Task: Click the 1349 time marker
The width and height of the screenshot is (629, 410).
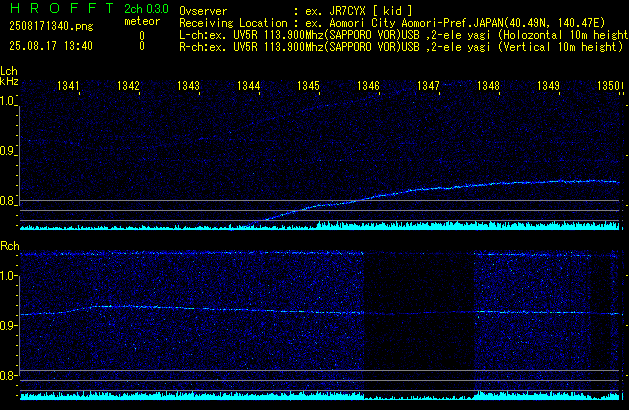Action: pyautogui.click(x=548, y=85)
